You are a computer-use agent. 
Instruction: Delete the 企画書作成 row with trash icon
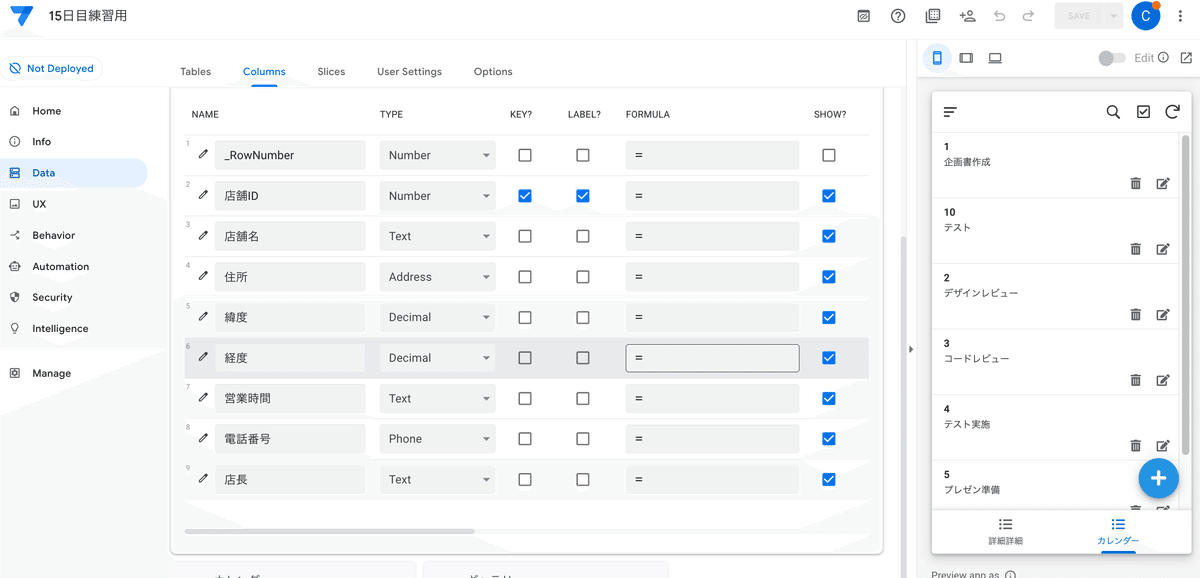tap(1136, 183)
